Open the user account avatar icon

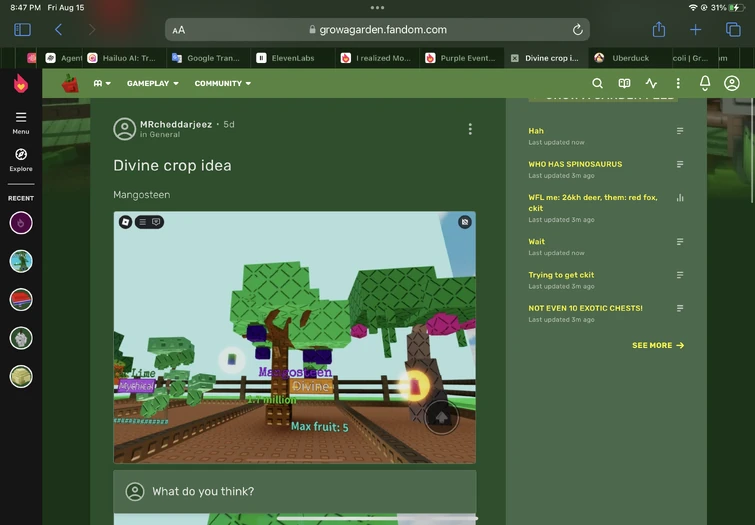pyautogui.click(x=732, y=83)
